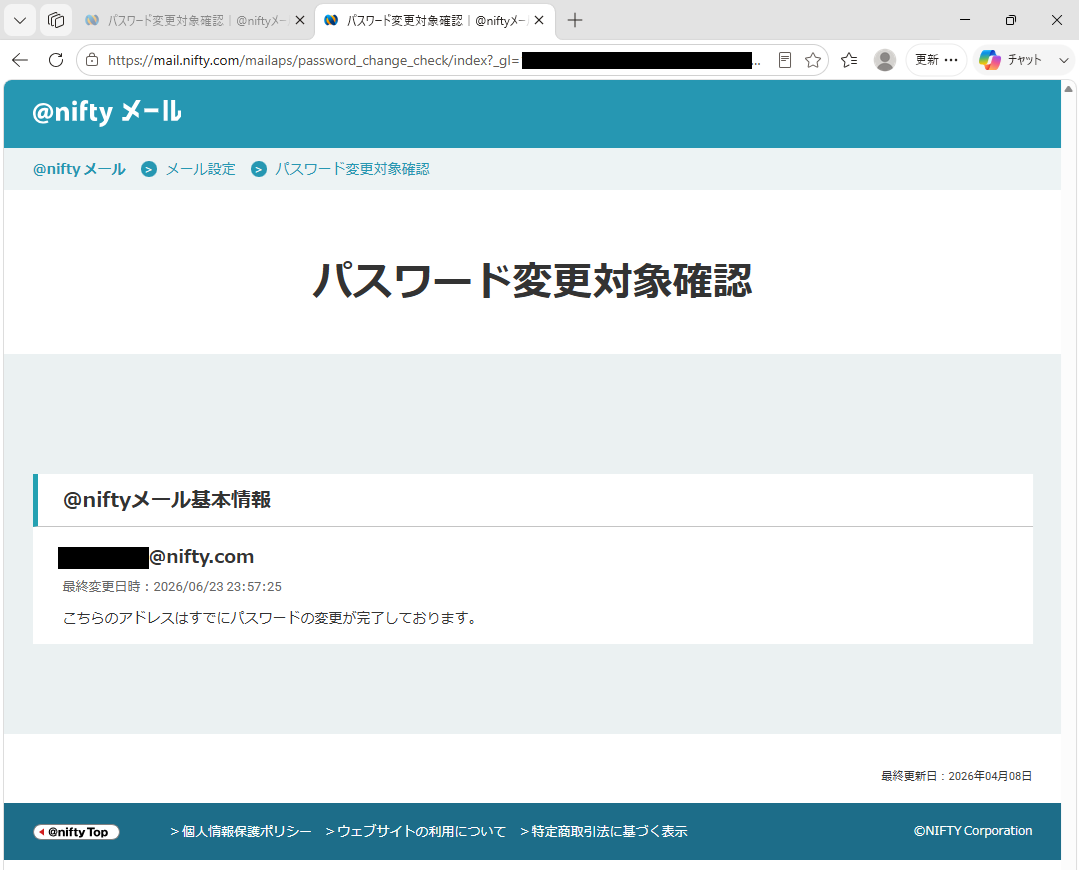1079x870 pixels.
Task: Open the @nifty メール breadcrumb link
Action: tap(79, 169)
